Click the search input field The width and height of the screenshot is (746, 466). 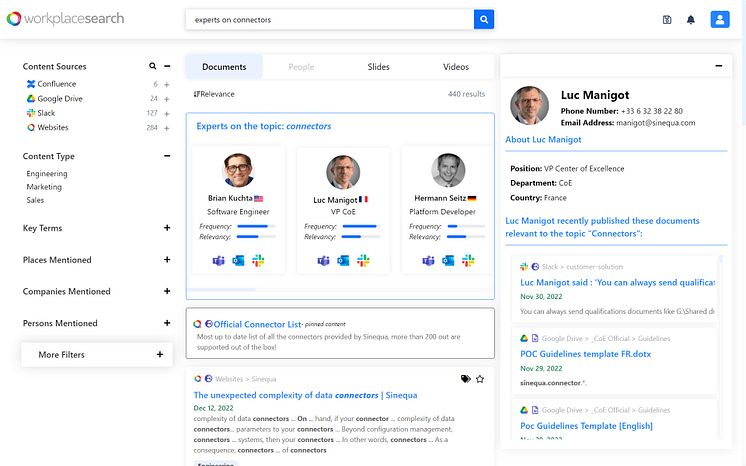point(330,20)
